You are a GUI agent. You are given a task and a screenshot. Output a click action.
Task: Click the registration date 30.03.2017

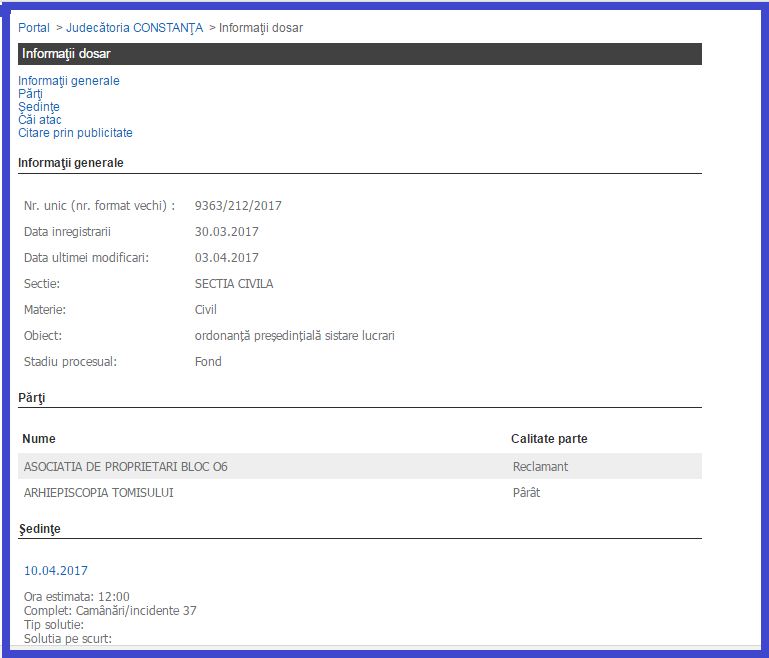(226, 232)
